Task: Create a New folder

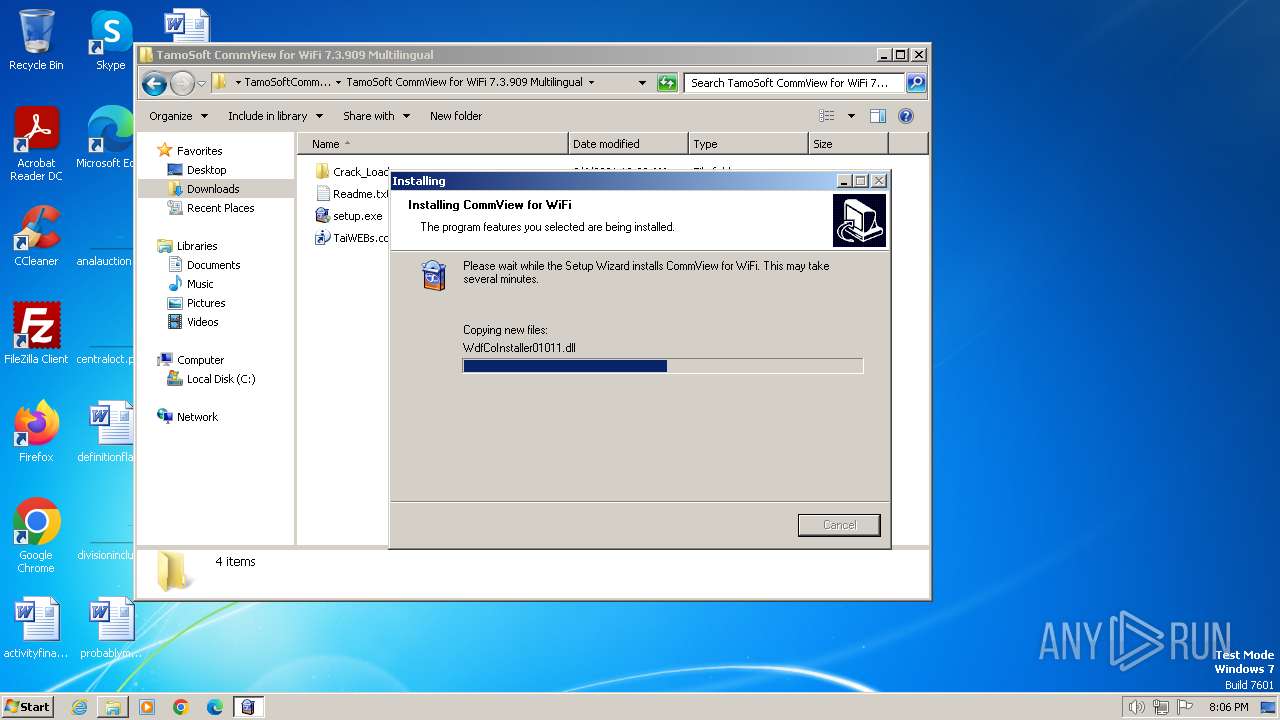Action: pyautogui.click(x=456, y=116)
